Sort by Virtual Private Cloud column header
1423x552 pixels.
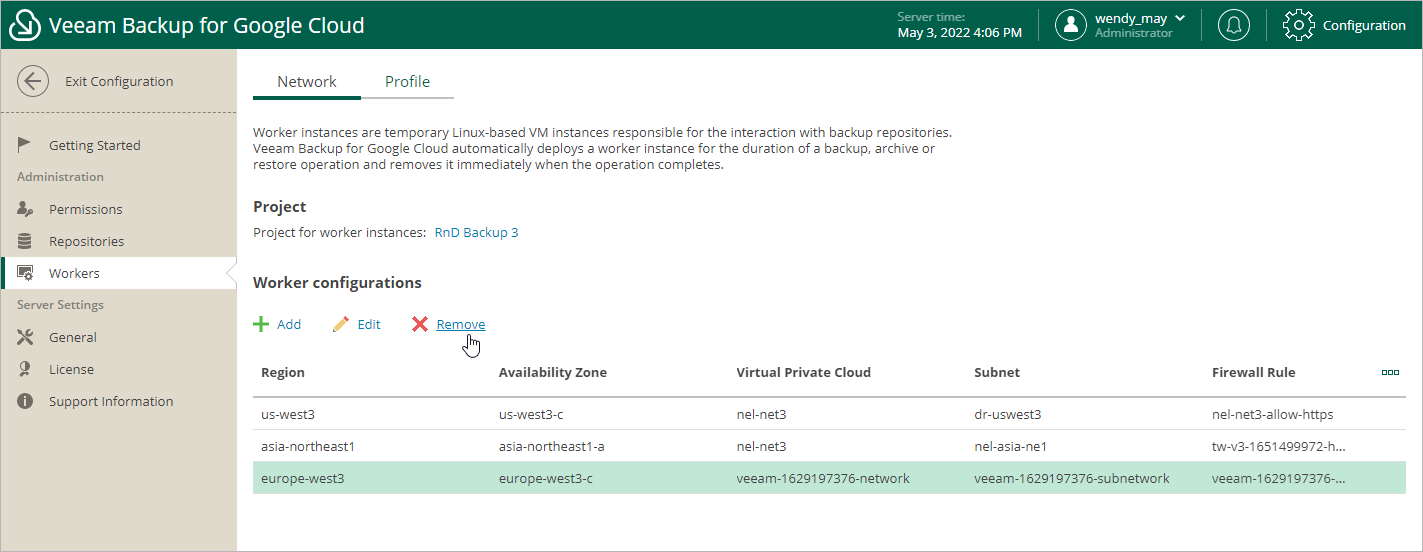click(804, 372)
